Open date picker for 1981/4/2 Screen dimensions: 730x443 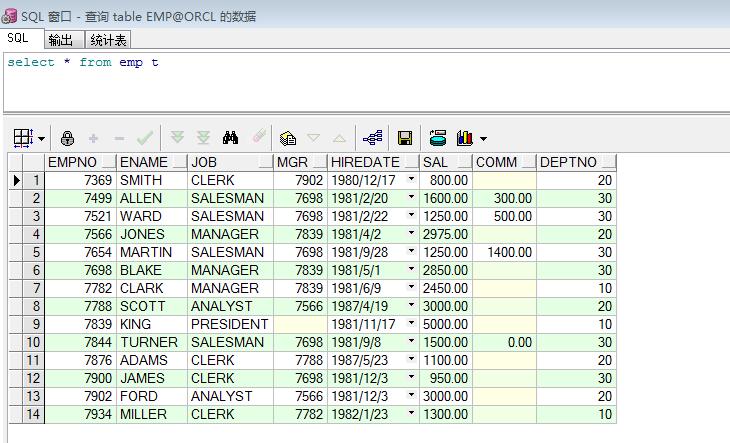coord(411,233)
